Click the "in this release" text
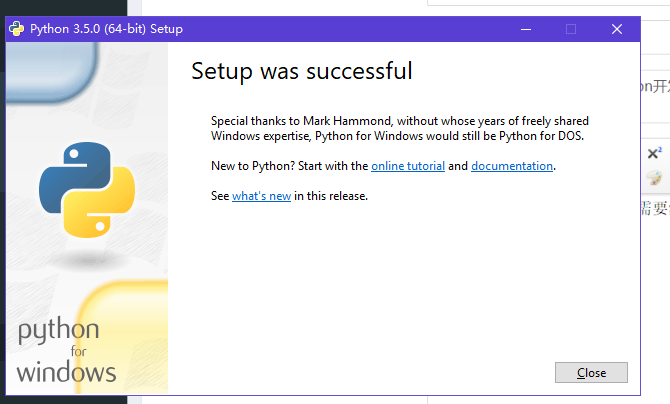 click(x=331, y=196)
